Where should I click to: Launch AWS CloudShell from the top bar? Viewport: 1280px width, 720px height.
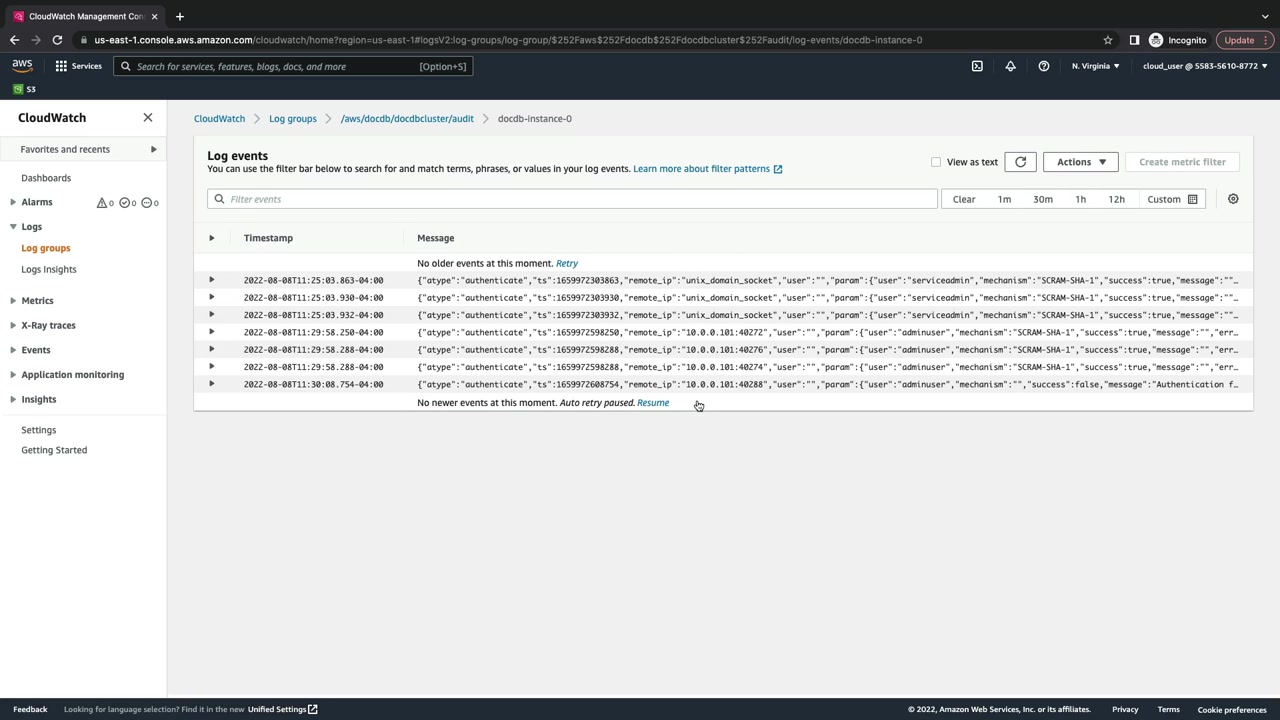pyautogui.click(x=977, y=66)
